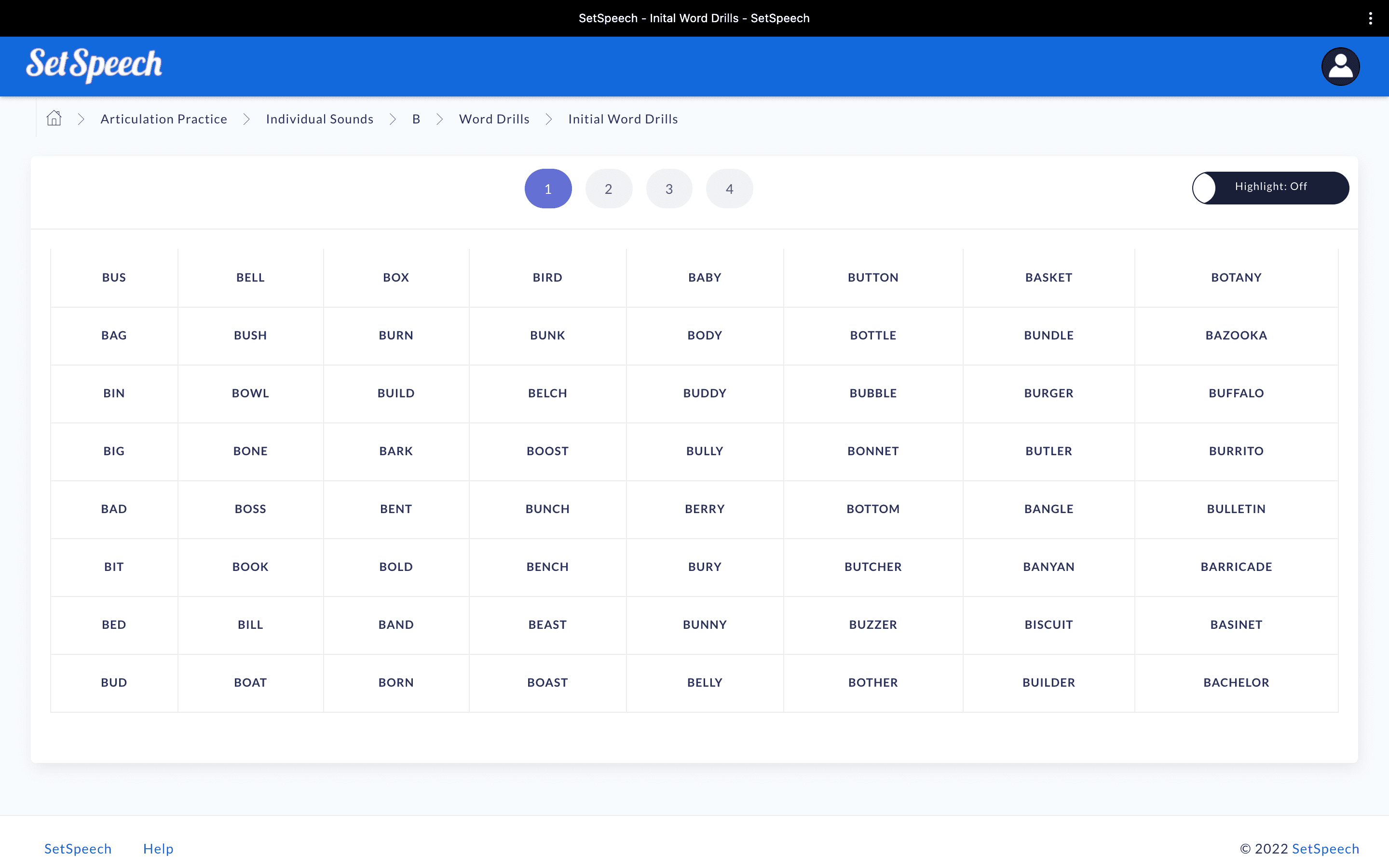Click the home icon in breadcrumb

[x=54, y=118]
